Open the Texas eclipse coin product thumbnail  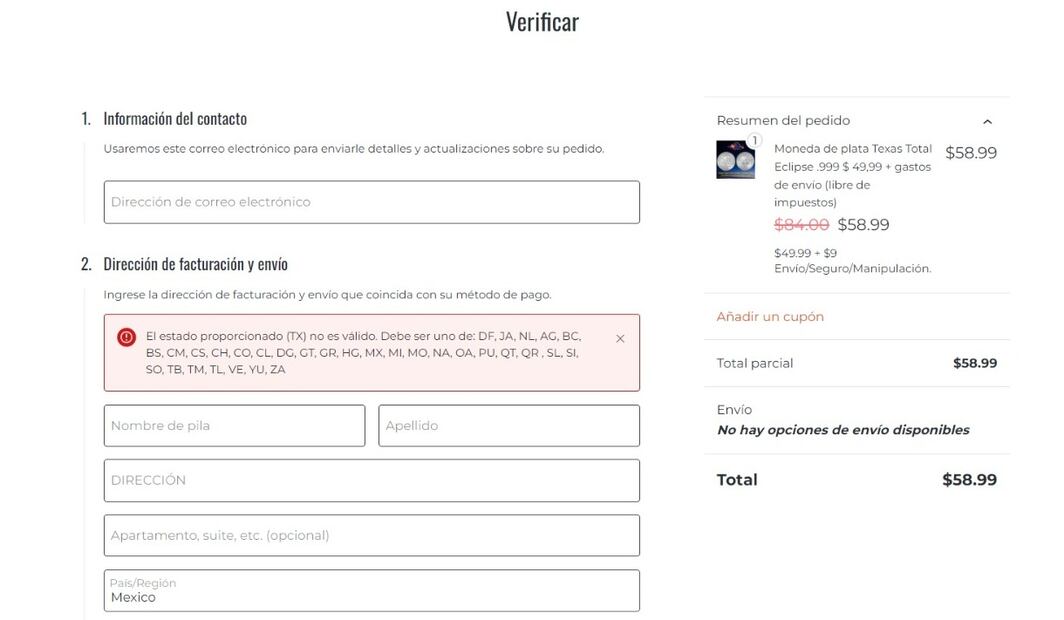click(736, 160)
